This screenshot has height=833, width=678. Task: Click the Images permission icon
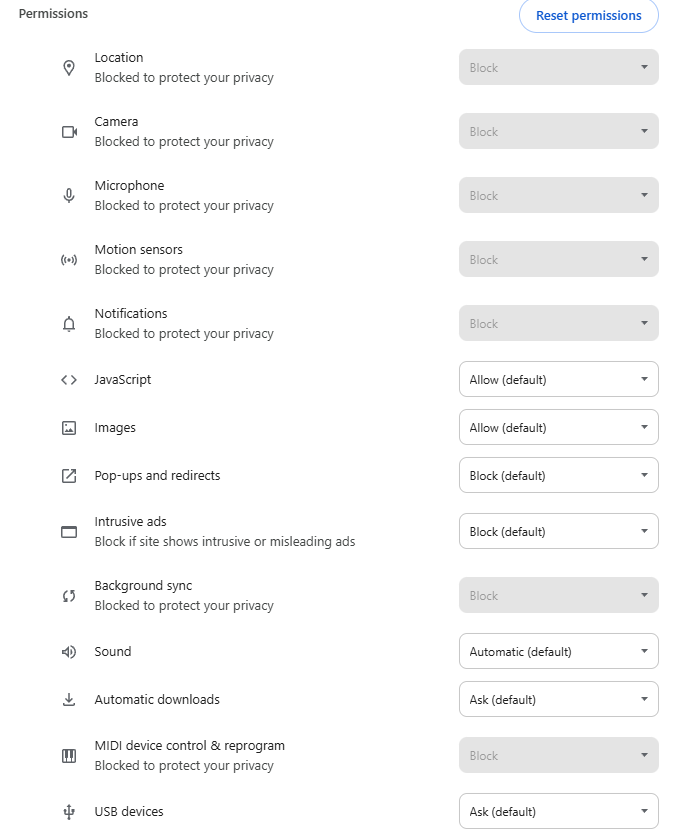click(69, 428)
